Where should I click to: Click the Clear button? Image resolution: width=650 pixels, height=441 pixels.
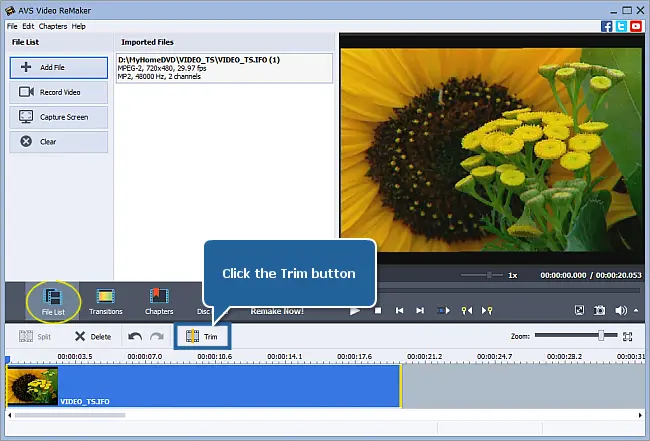[58, 142]
